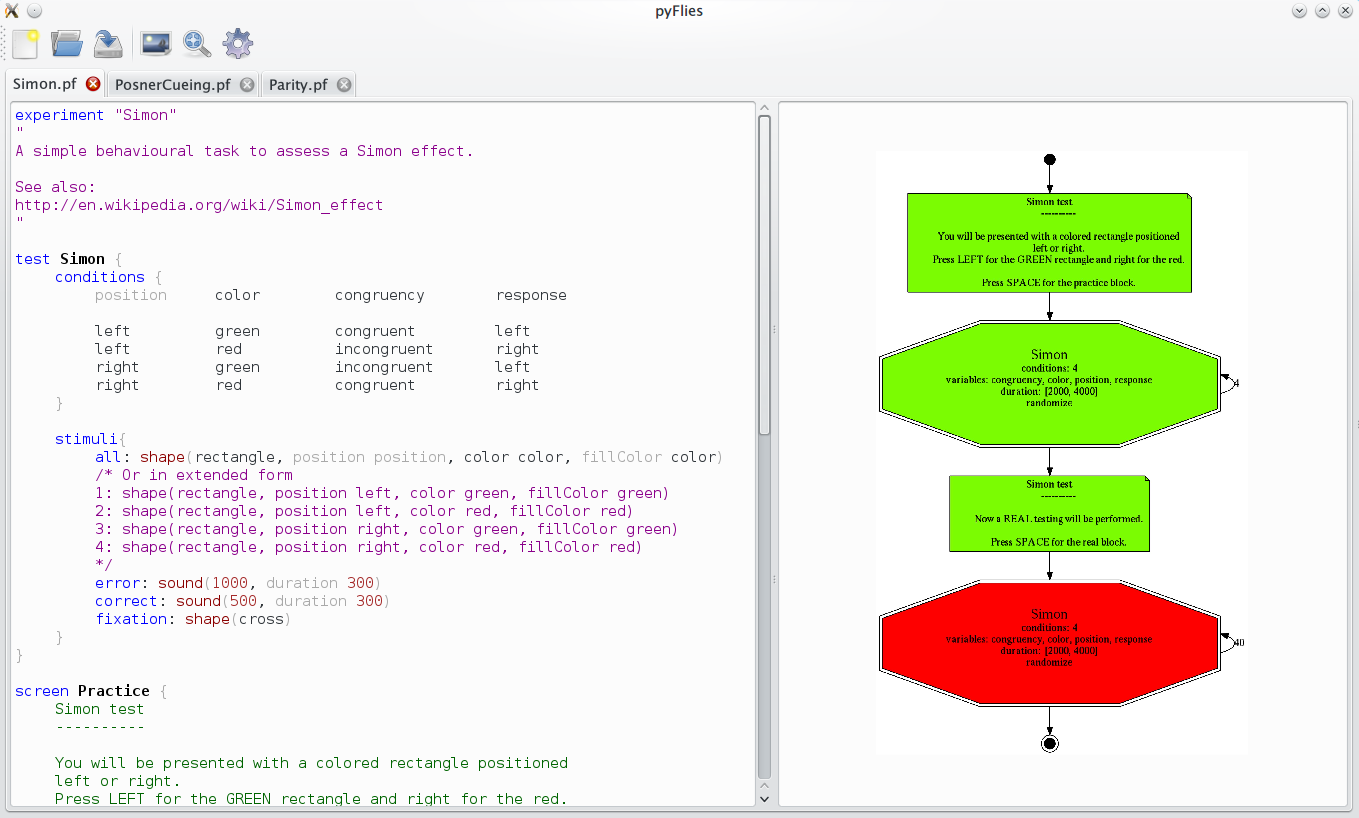
Task: Open a file using the folder icon
Action: (67, 44)
